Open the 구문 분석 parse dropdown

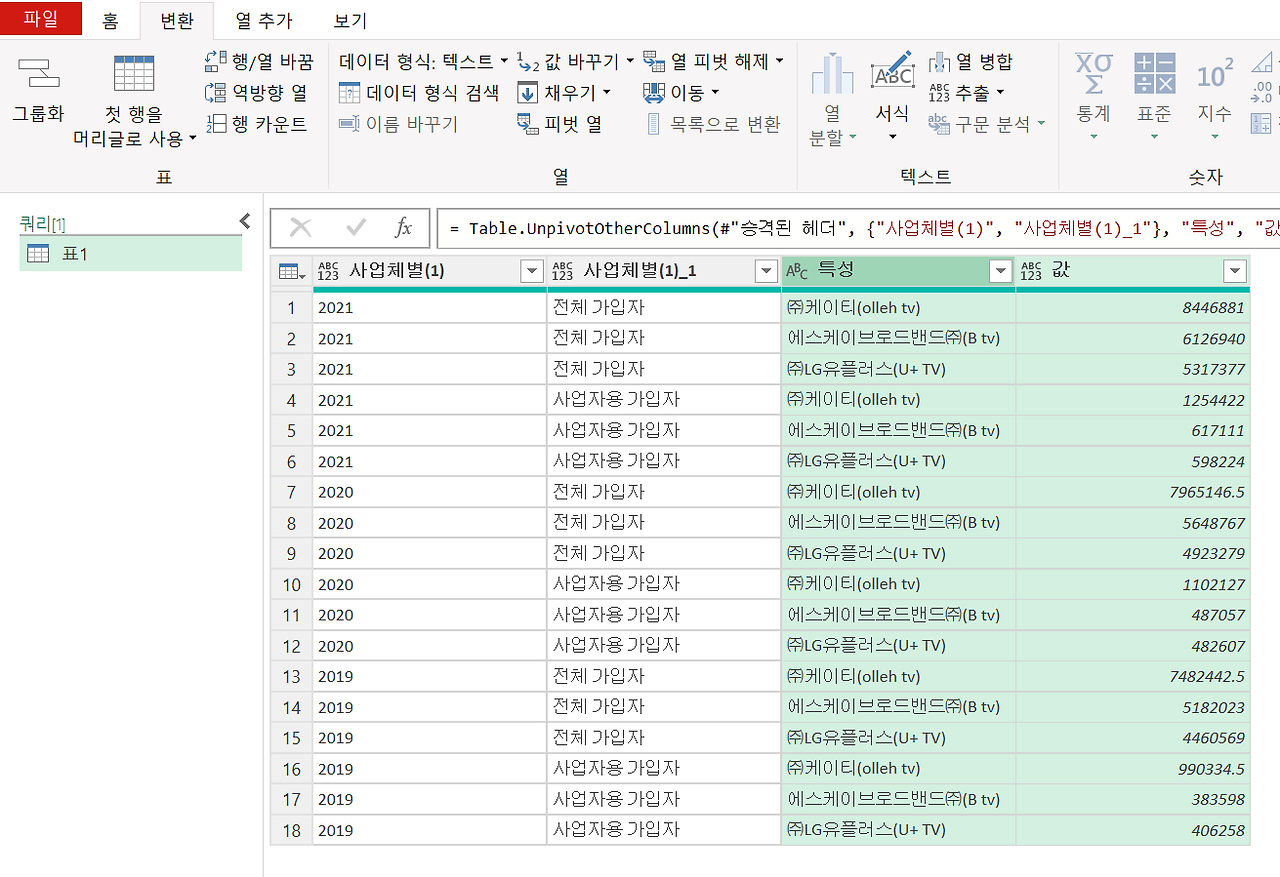pos(986,124)
